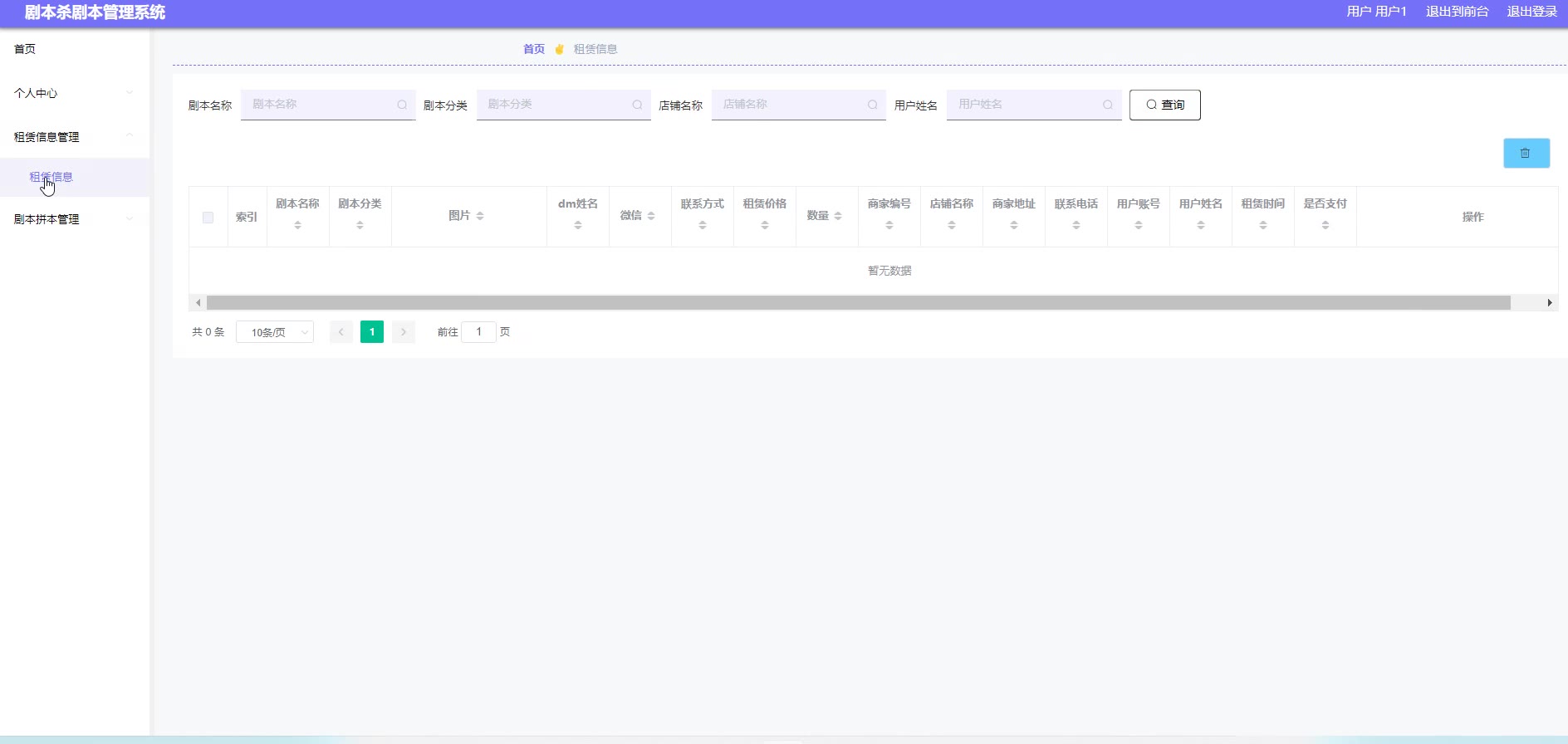
Task: Click the delete trash icon button
Action: pos(1526,153)
